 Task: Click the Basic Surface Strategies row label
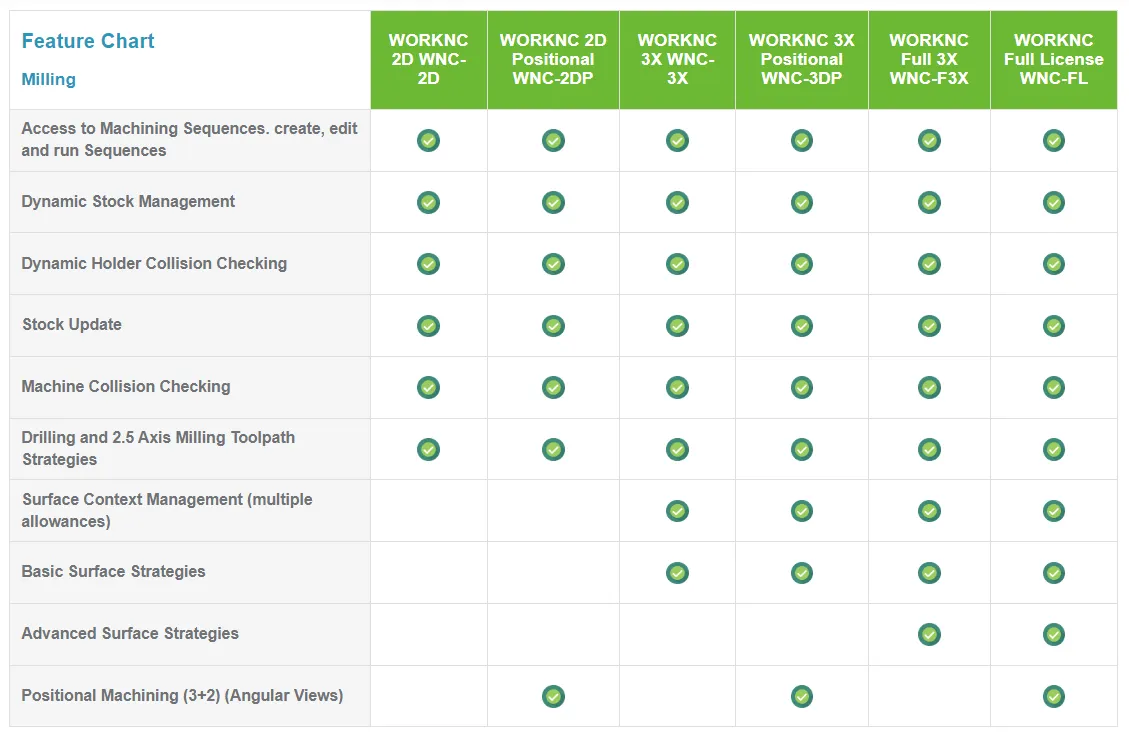[x=113, y=572]
